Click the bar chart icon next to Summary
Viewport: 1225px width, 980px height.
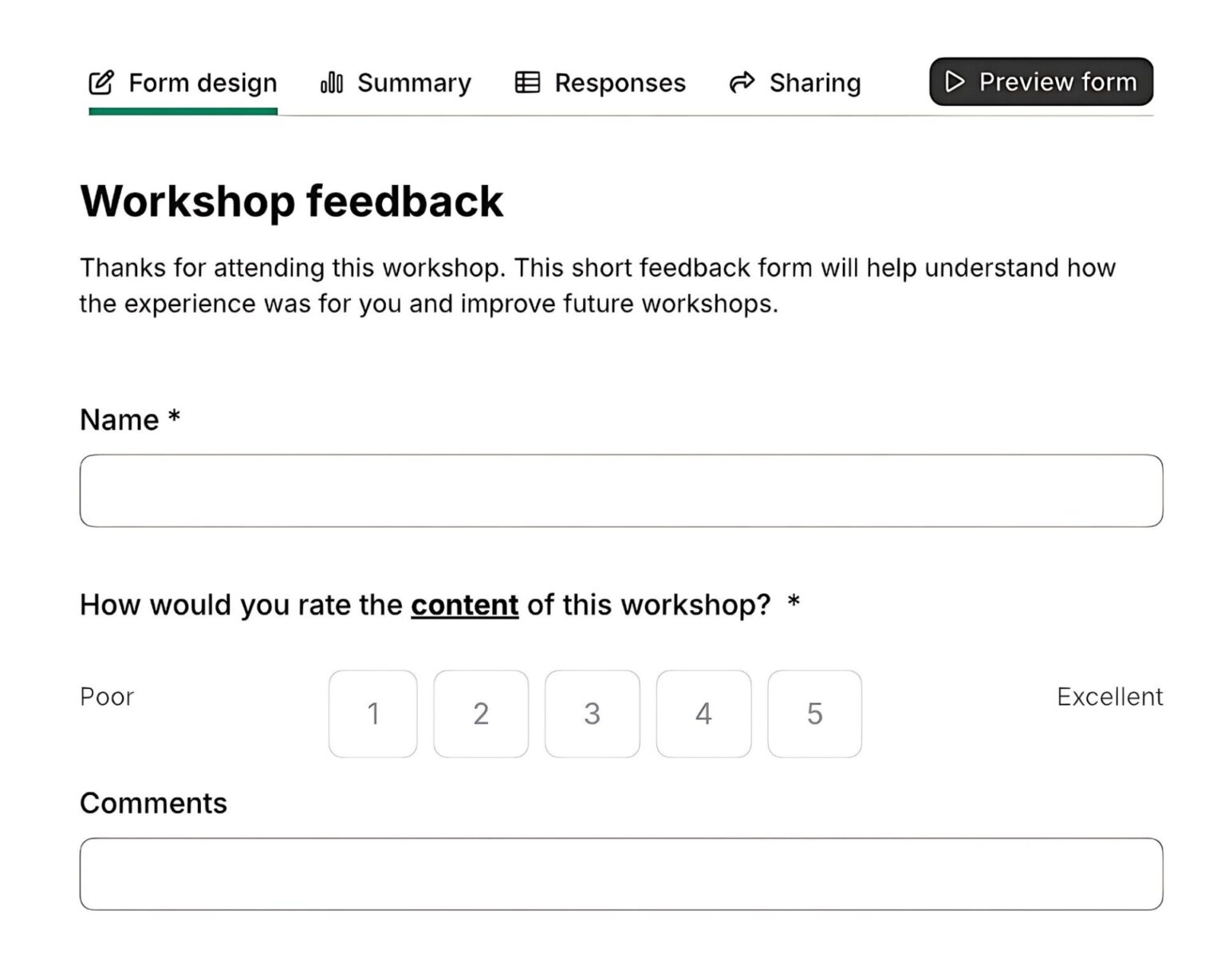point(330,82)
